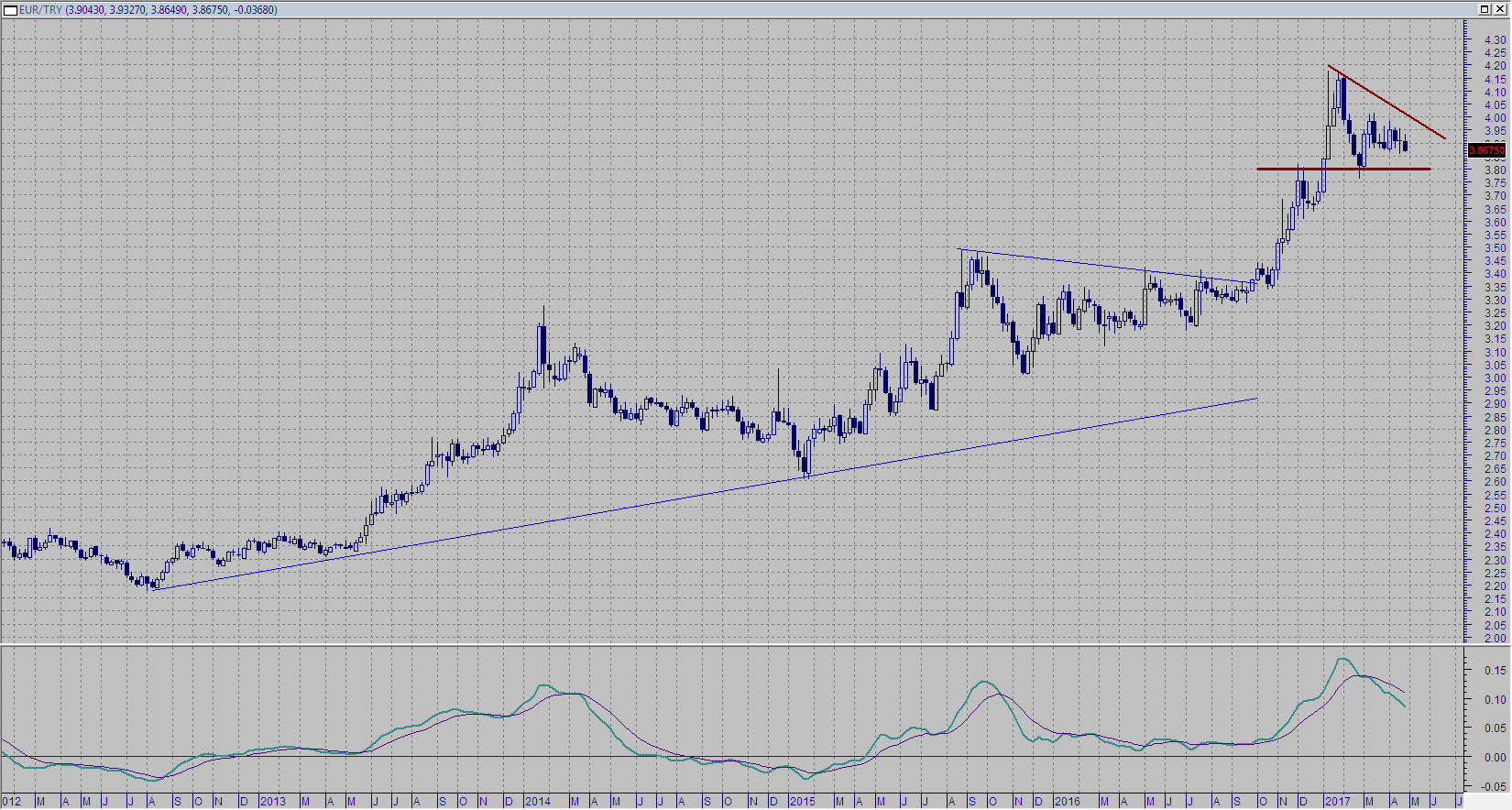Click the 0.15 indicator scale label

[1495, 671]
